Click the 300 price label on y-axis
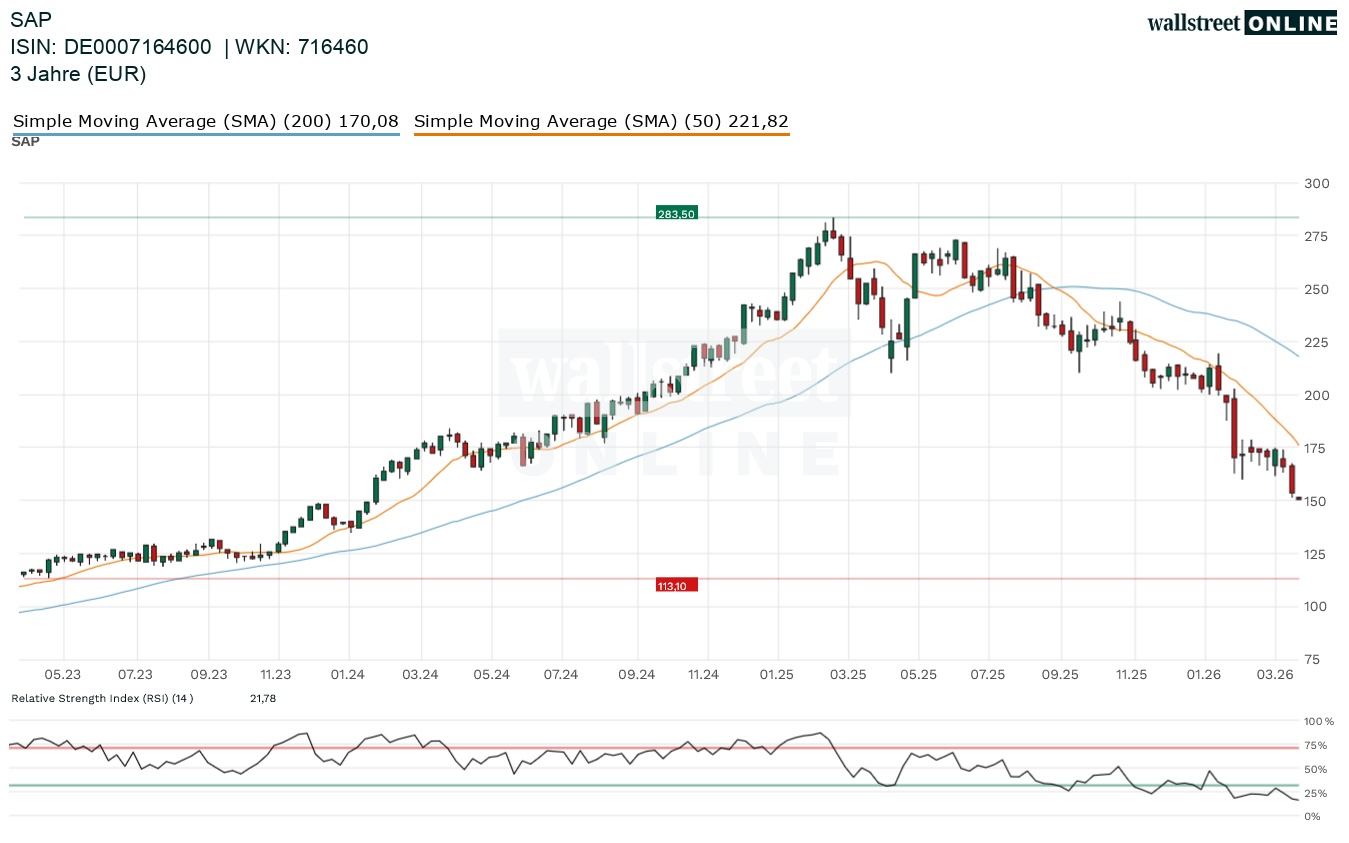The width and height of the screenshot is (1349, 843). (1316, 183)
